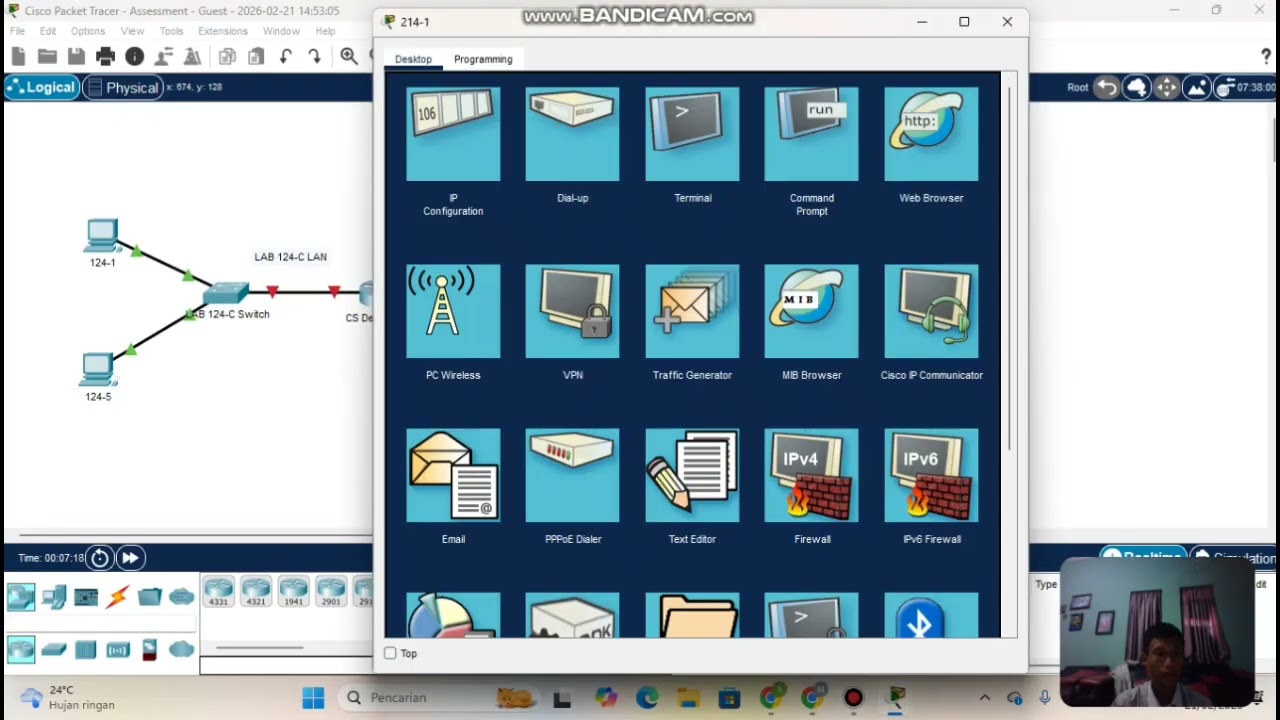The image size is (1280, 720).
Task: Click Set Tiled Background picture icon
Action: [1197, 88]
